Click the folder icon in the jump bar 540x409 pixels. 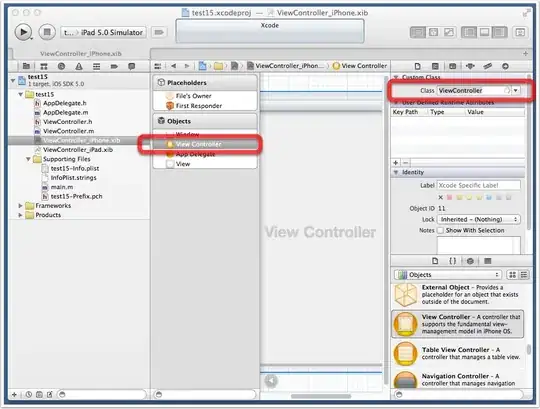218,66
